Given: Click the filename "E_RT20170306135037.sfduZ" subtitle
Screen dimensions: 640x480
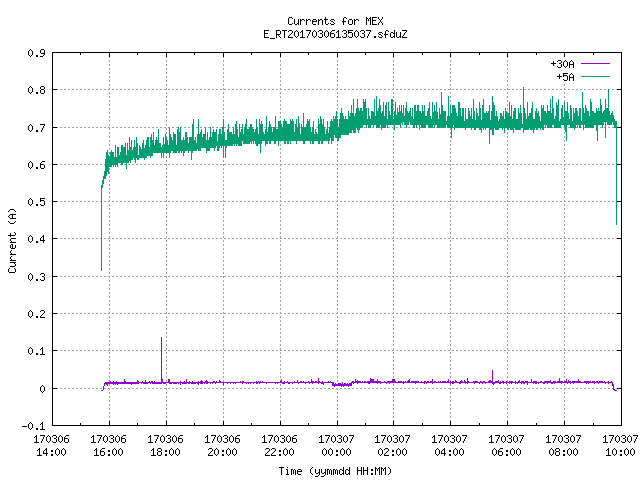Looking at the screenshot, I should pyautogui.click(x=335, y=34).
